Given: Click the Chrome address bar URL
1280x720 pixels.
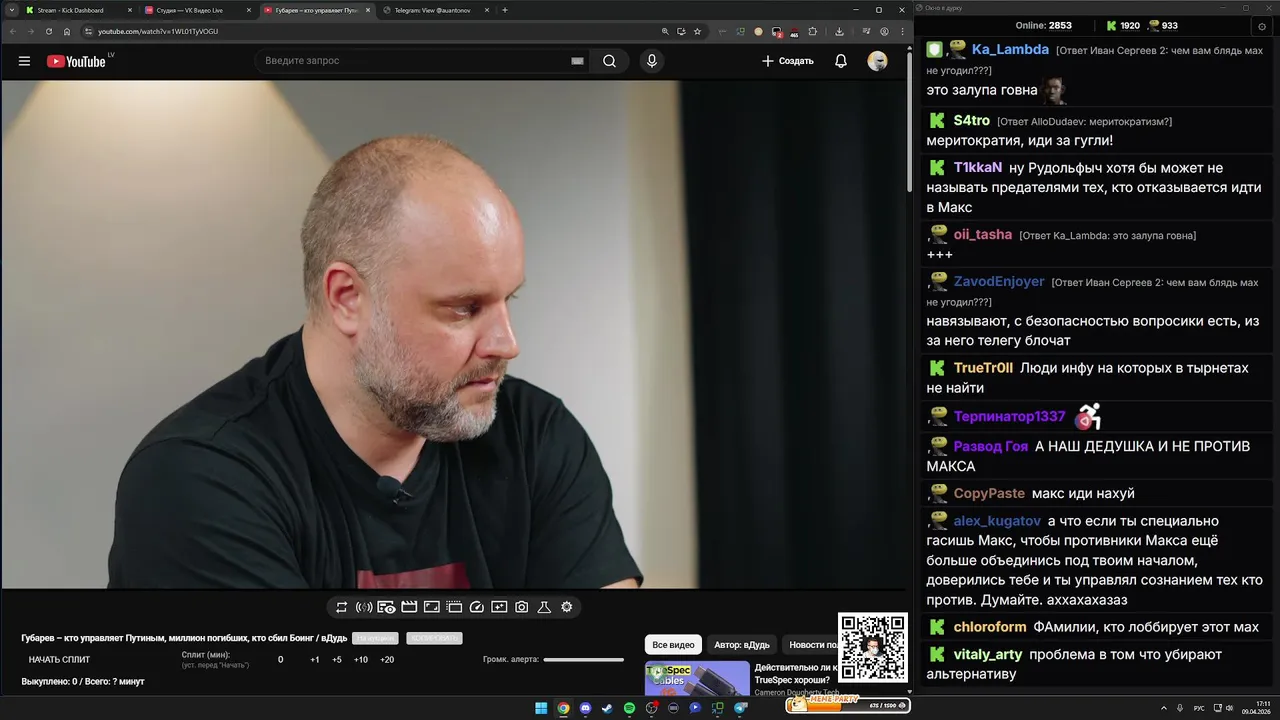Looking at the screenshot, I should point(158,31).
